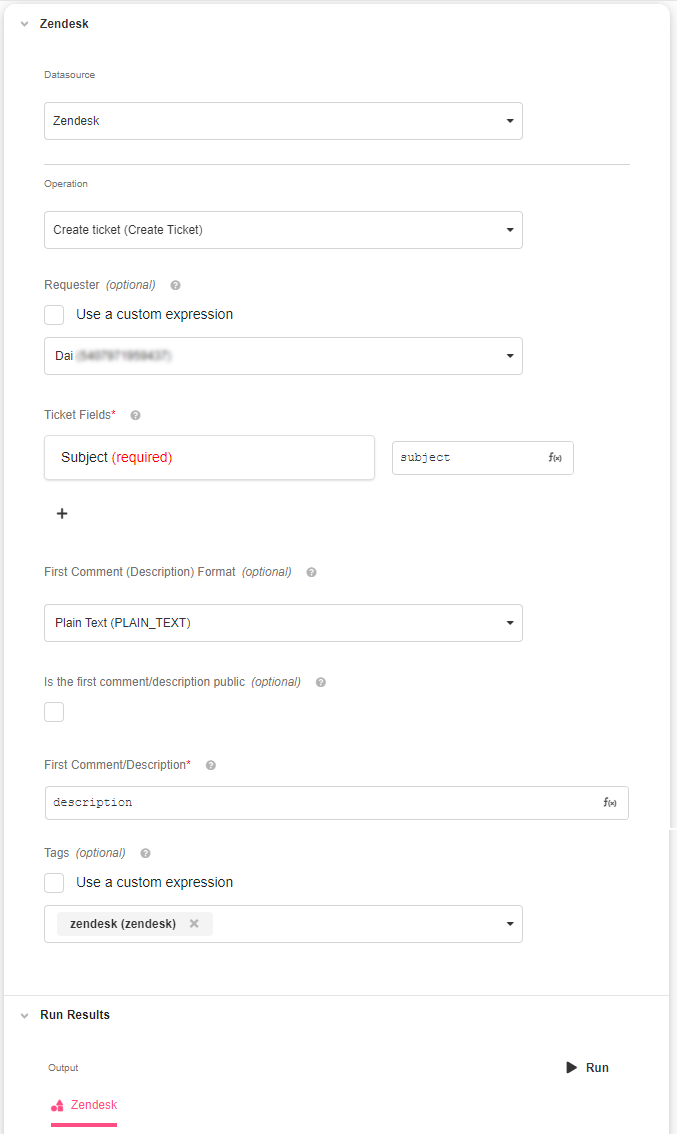Click help icon next to Tags

coord(146,854)
